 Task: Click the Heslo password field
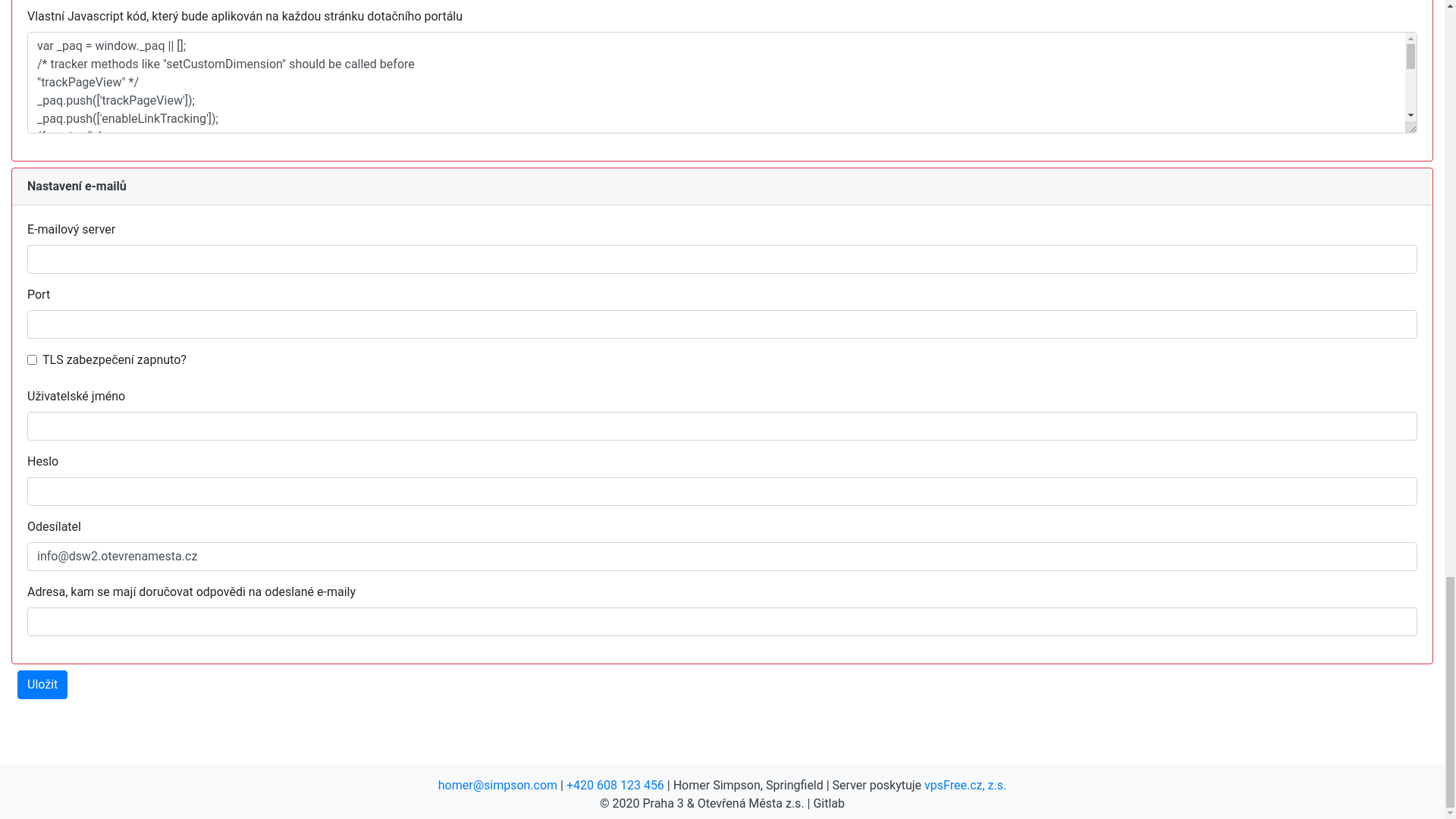click(721, 491)
